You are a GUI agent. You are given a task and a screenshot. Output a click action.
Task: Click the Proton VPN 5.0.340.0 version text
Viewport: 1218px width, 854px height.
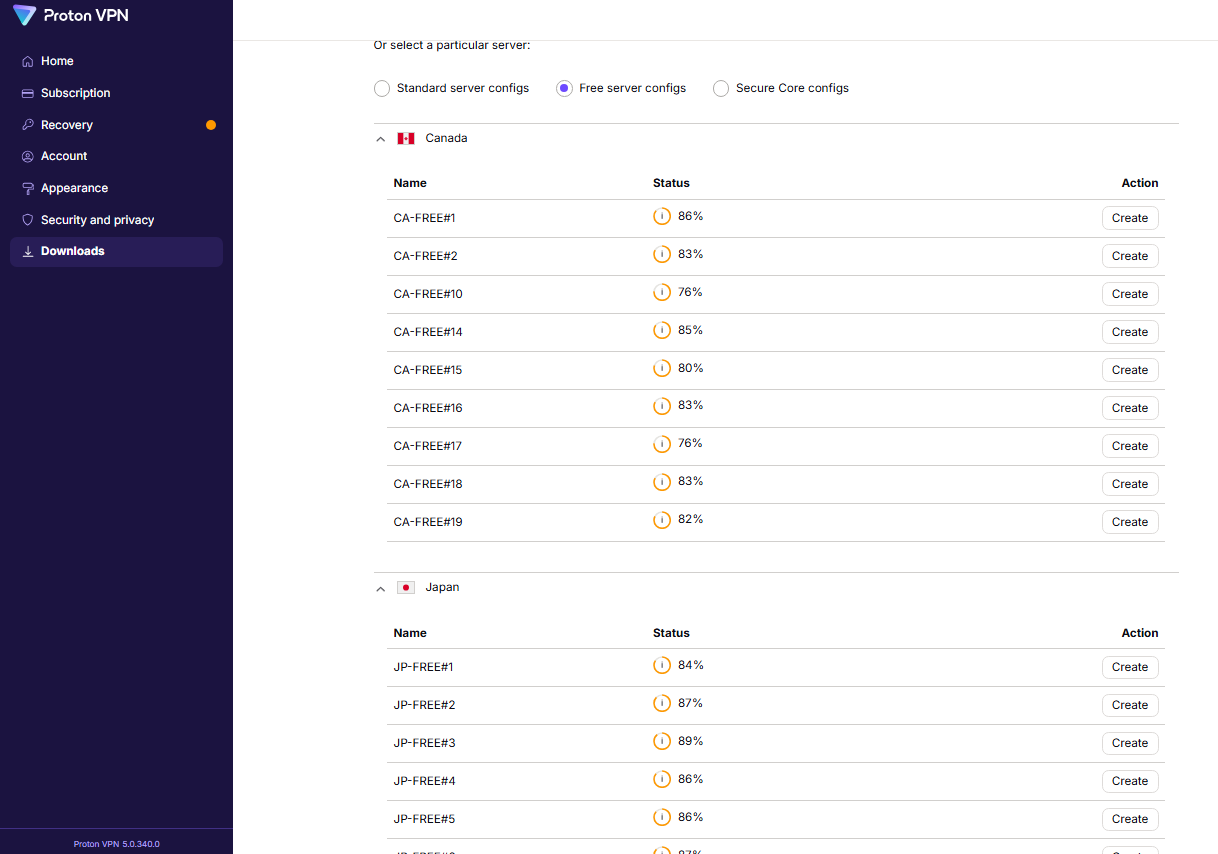click(x=116, y=844)
